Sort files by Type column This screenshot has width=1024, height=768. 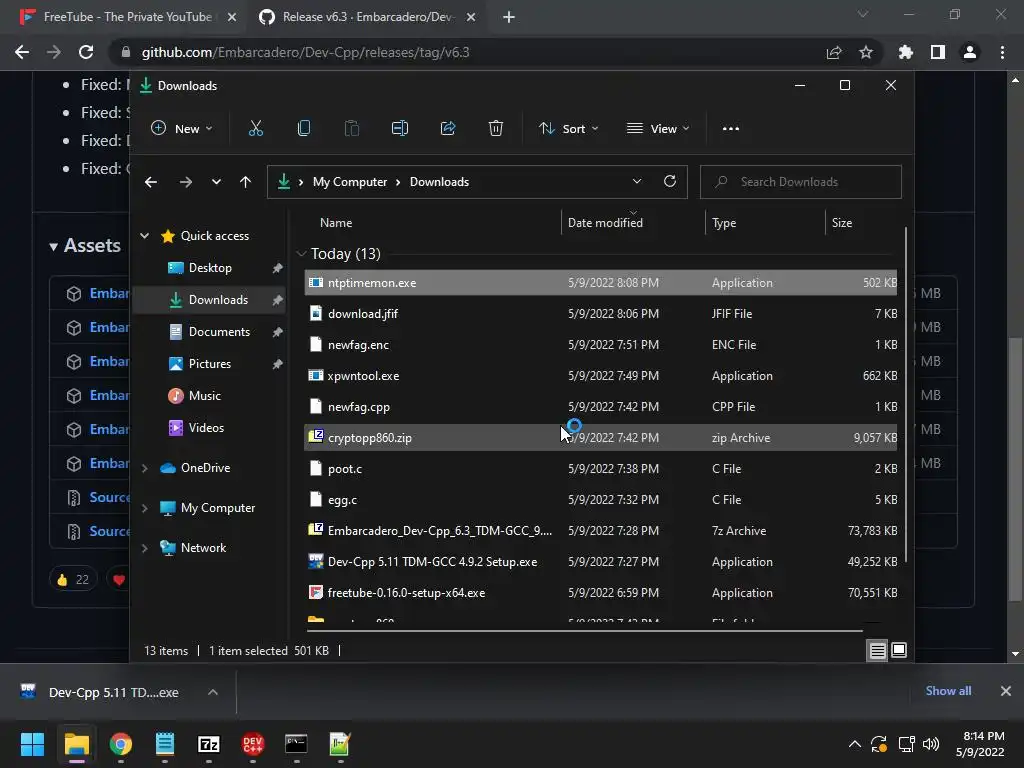click(x=765, y=223)
